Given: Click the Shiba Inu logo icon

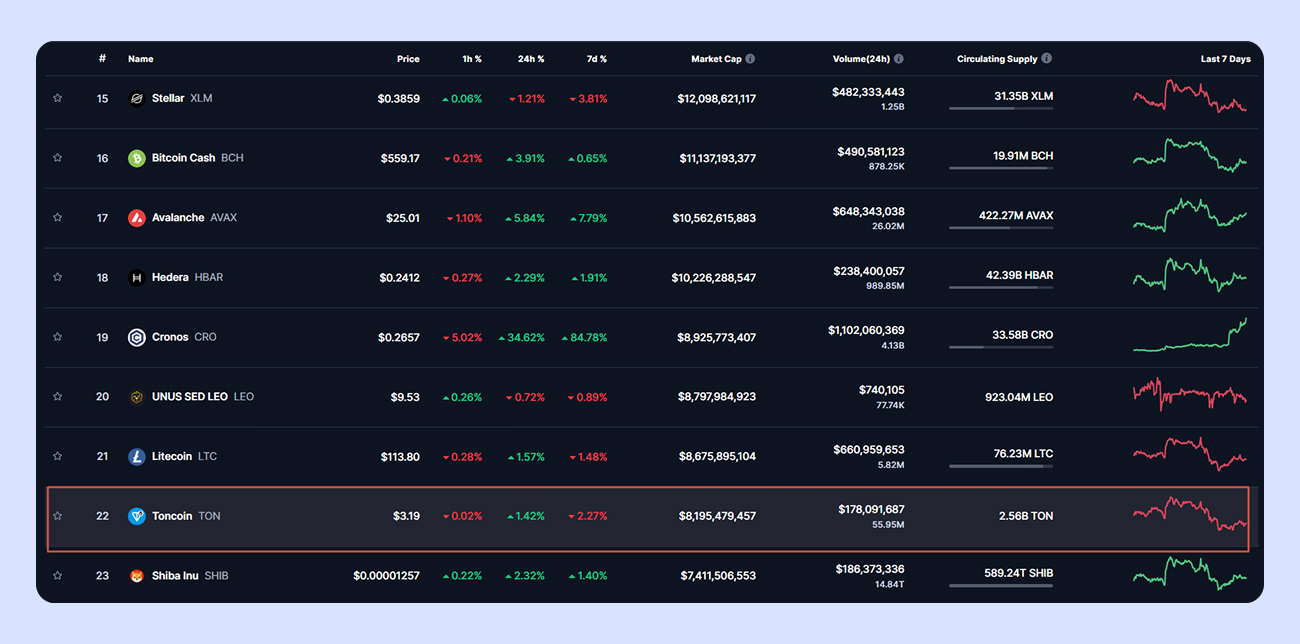Looking at the screenshot, I should pos(137,576).
